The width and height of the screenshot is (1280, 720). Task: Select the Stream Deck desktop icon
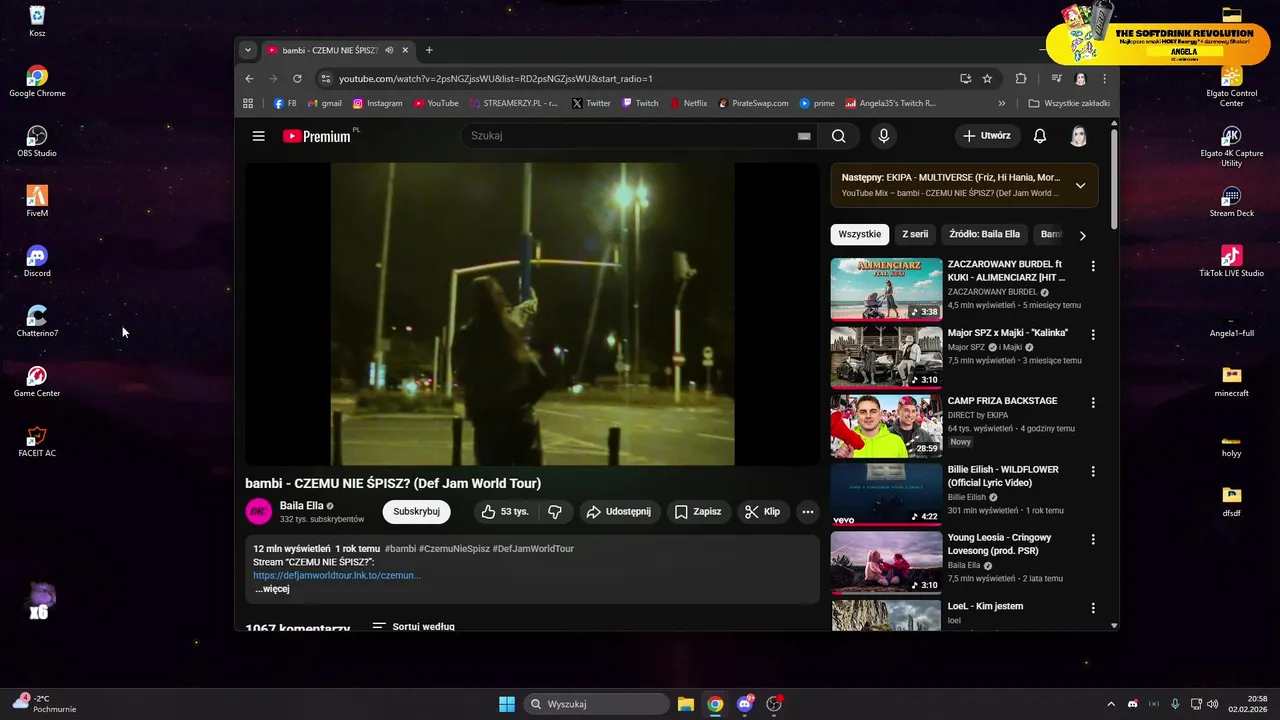1231,201
